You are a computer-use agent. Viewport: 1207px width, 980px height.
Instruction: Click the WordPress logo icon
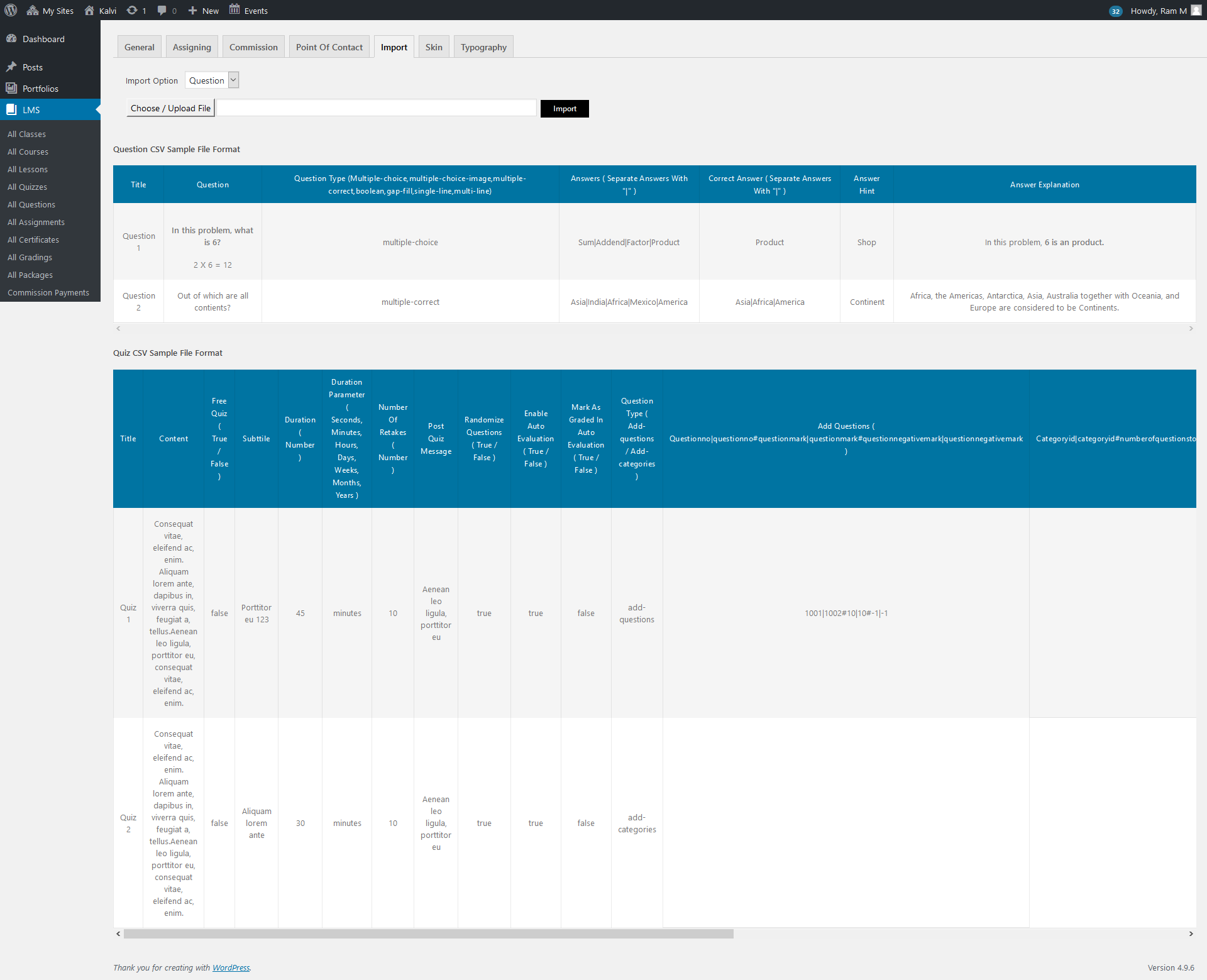11,10
